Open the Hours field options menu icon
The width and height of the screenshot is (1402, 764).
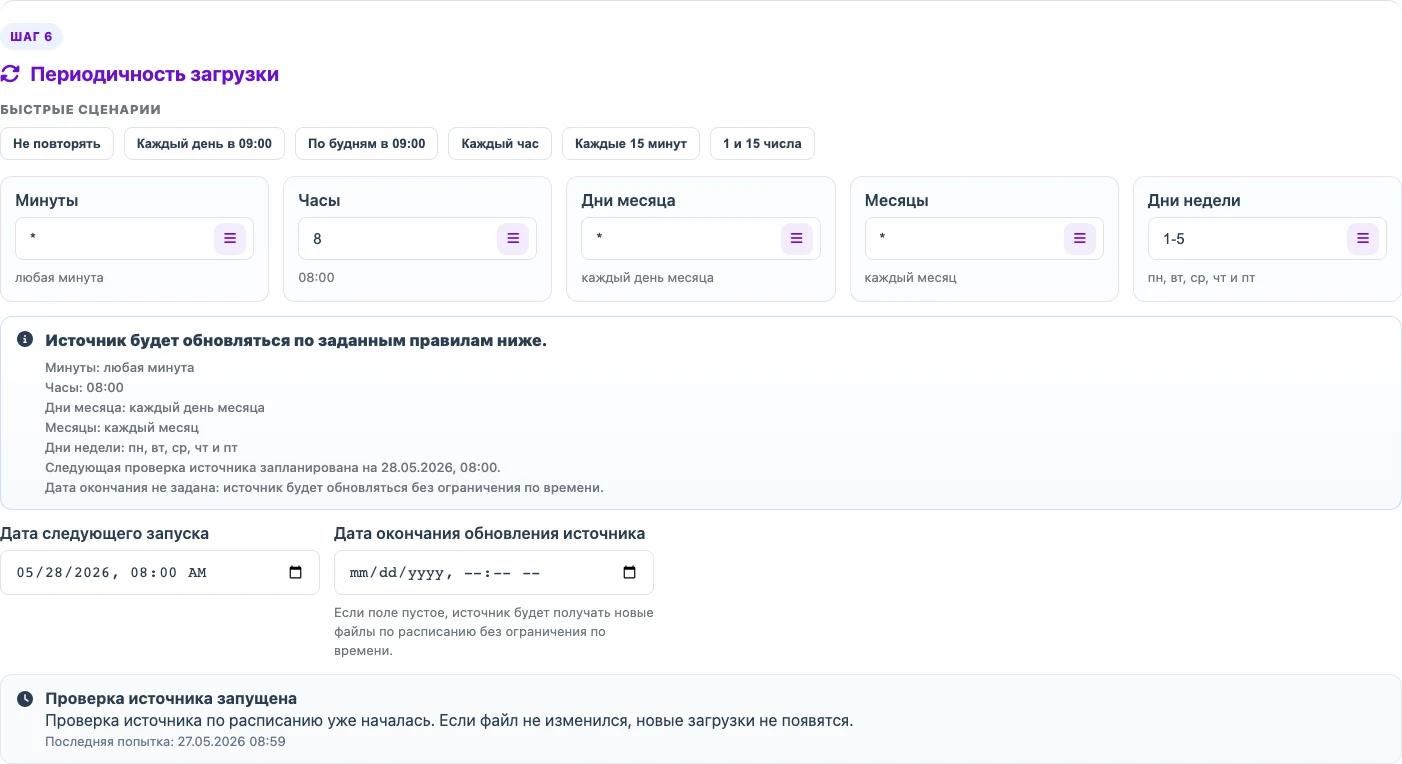point(513,239)
